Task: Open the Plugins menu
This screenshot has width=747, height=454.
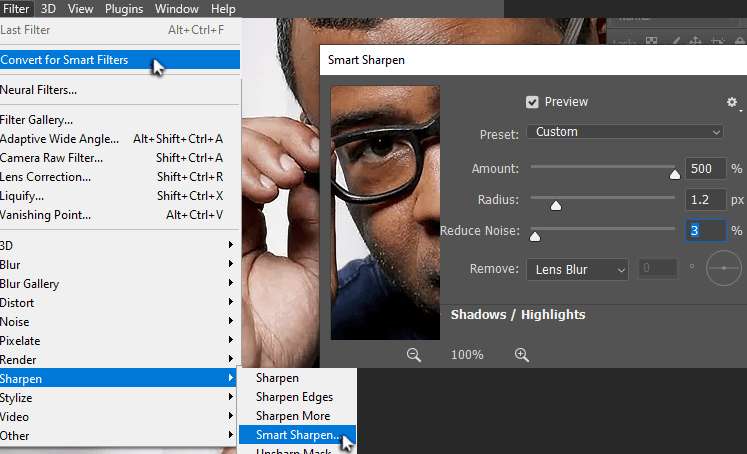Action: [x=124, y=9]
